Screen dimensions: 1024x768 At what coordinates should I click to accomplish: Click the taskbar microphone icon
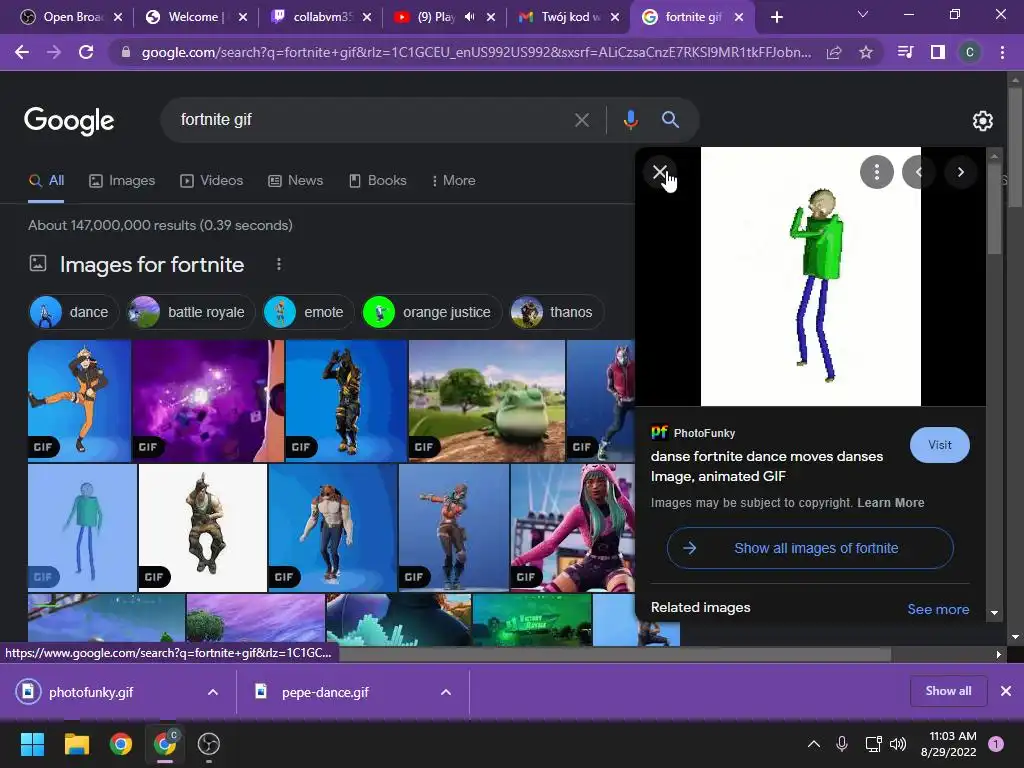click(842, 744)
